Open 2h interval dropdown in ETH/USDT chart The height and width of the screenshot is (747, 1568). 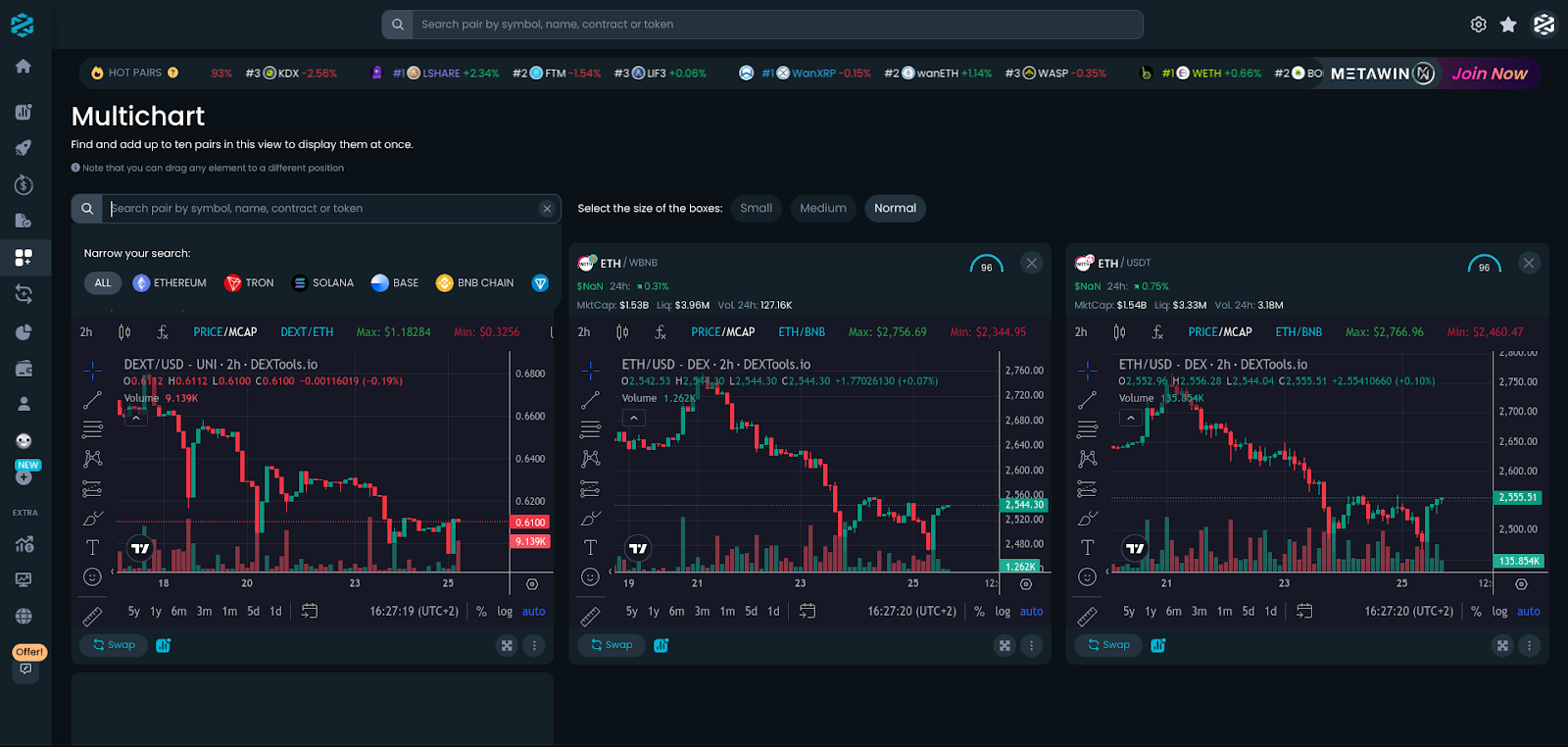point(1081,332)
